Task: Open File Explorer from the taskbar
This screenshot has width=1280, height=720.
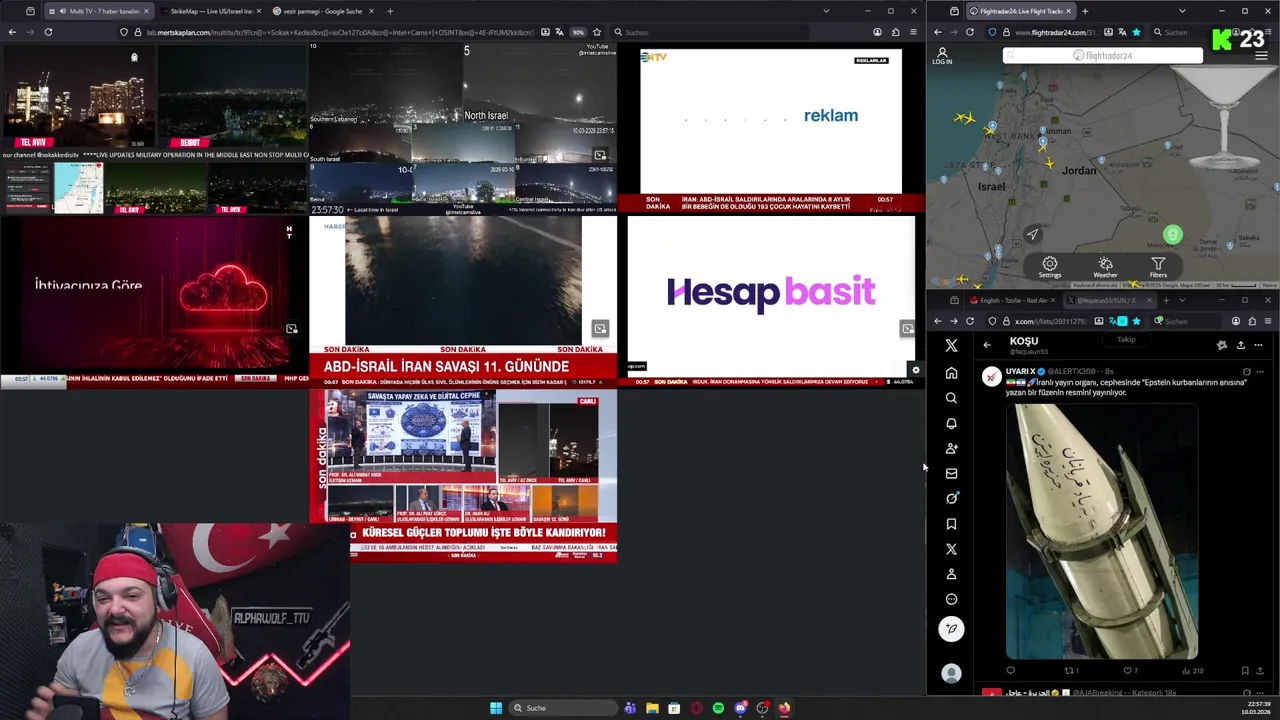Action: tap(652, 708)
